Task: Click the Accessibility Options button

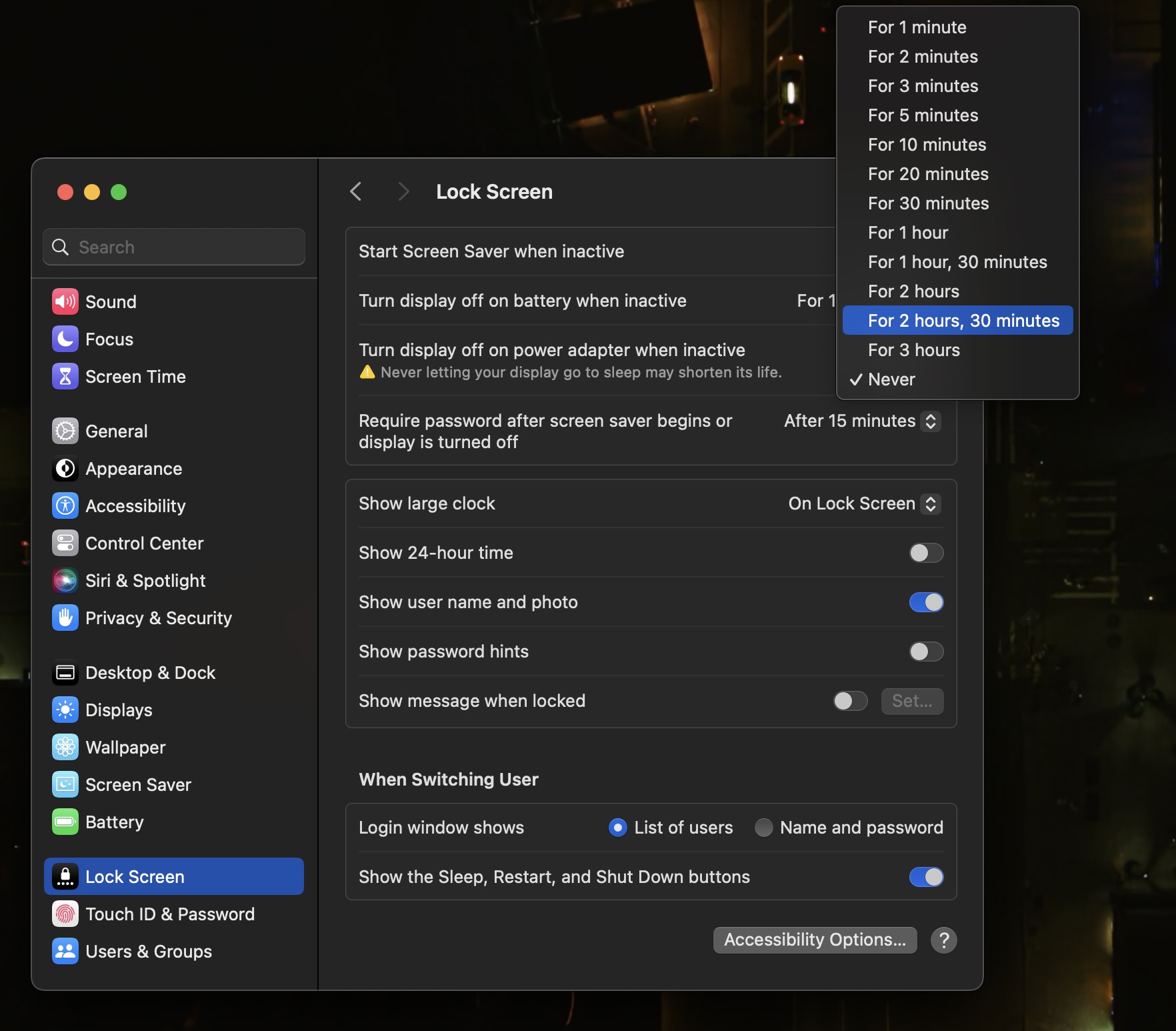Action: tap(815, 940)
